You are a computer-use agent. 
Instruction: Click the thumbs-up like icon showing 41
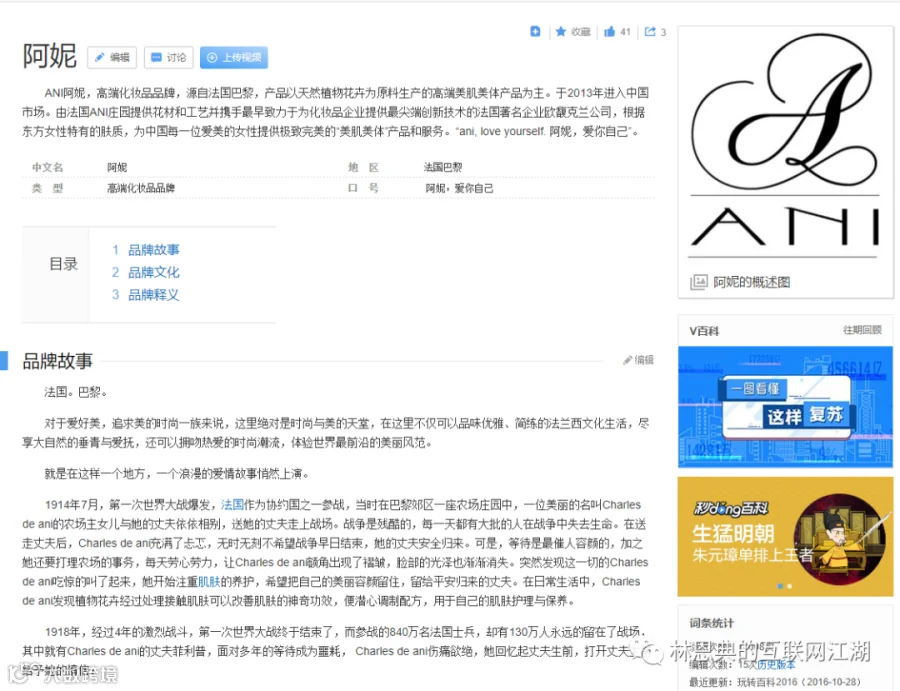tap(610, 32)
